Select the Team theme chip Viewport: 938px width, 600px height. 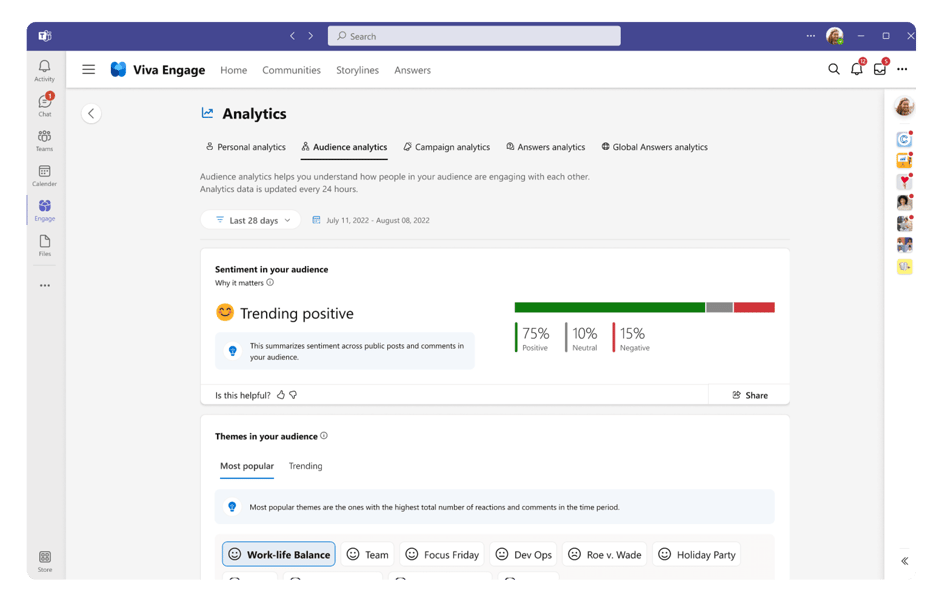point(367,555)
